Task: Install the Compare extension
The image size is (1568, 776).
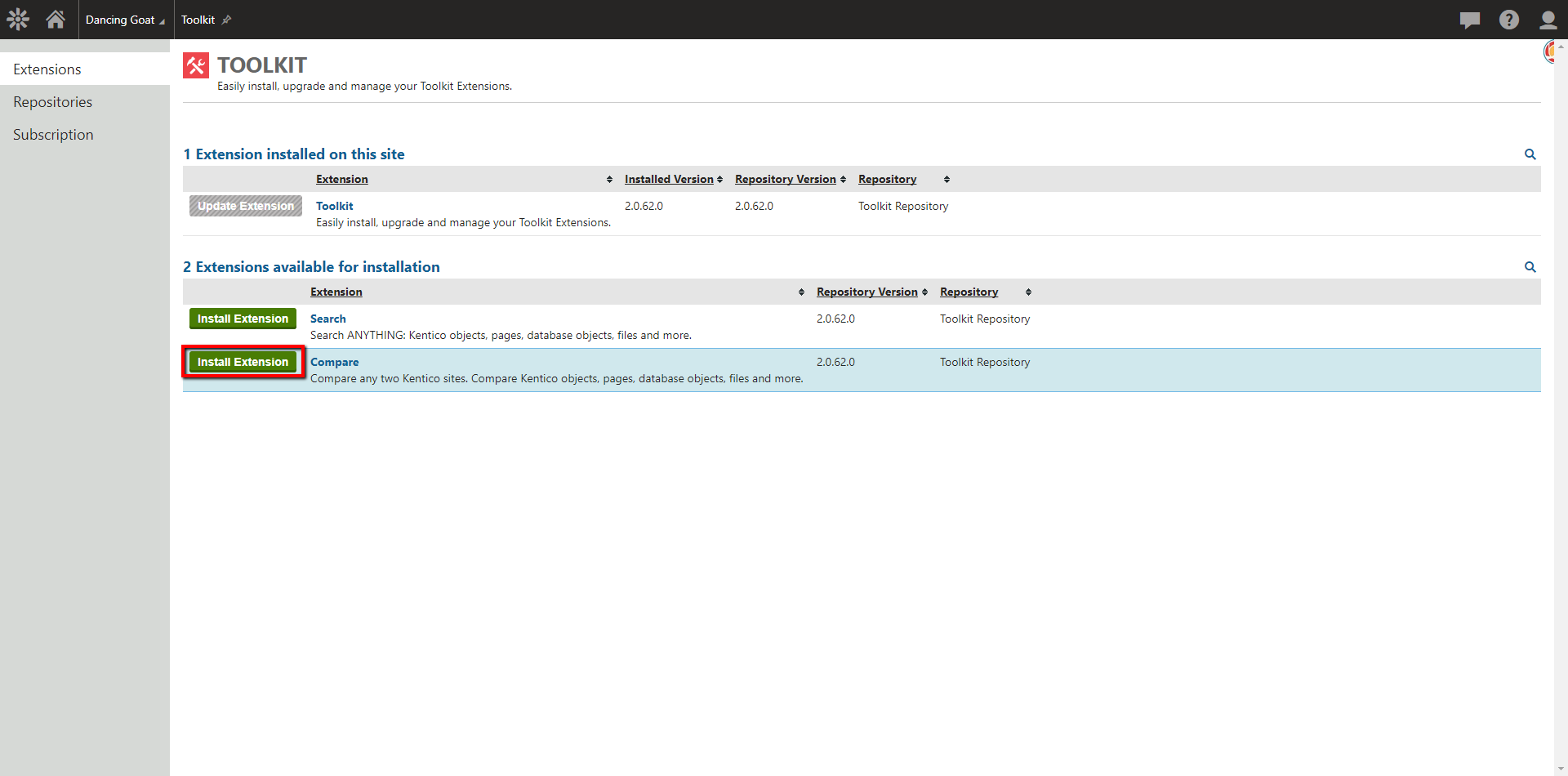Action: pos(243,362)
